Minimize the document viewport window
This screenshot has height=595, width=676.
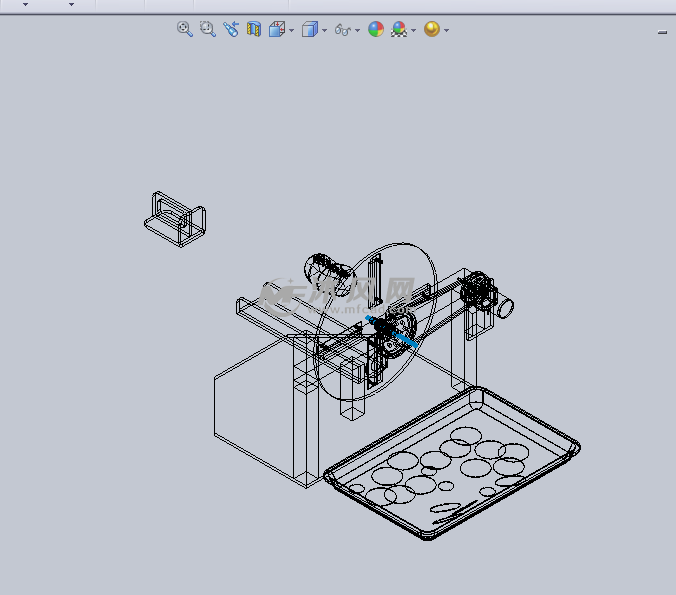click(x=662, y=33)
